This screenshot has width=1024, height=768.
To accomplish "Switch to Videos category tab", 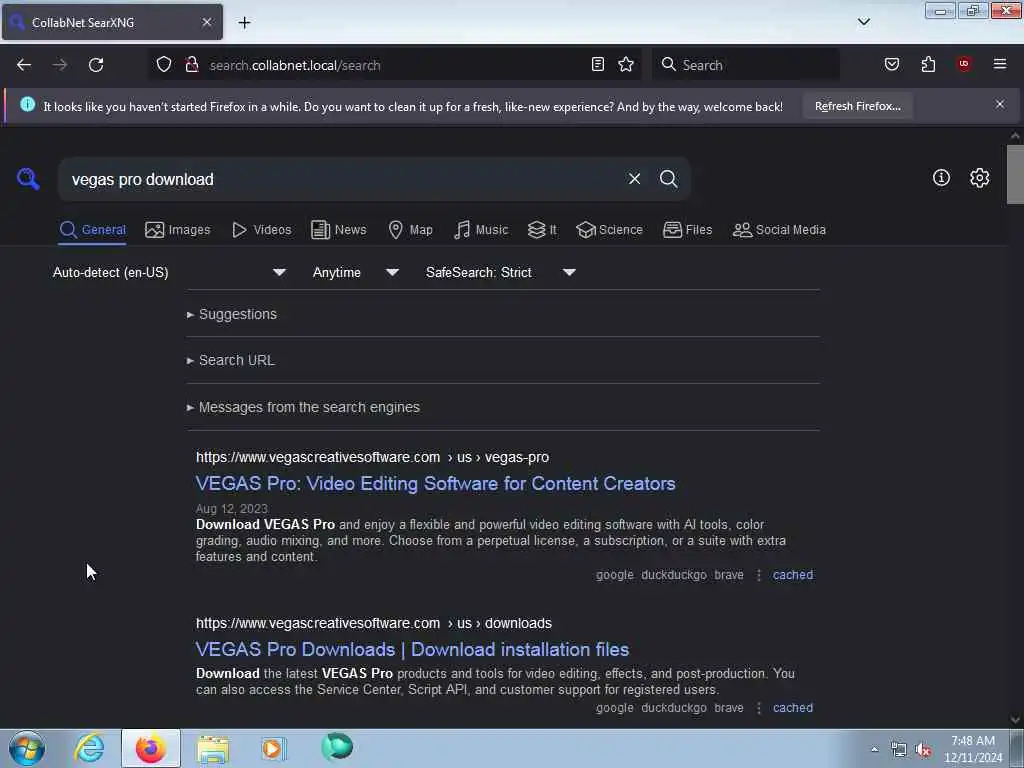I will coord(261,230).
